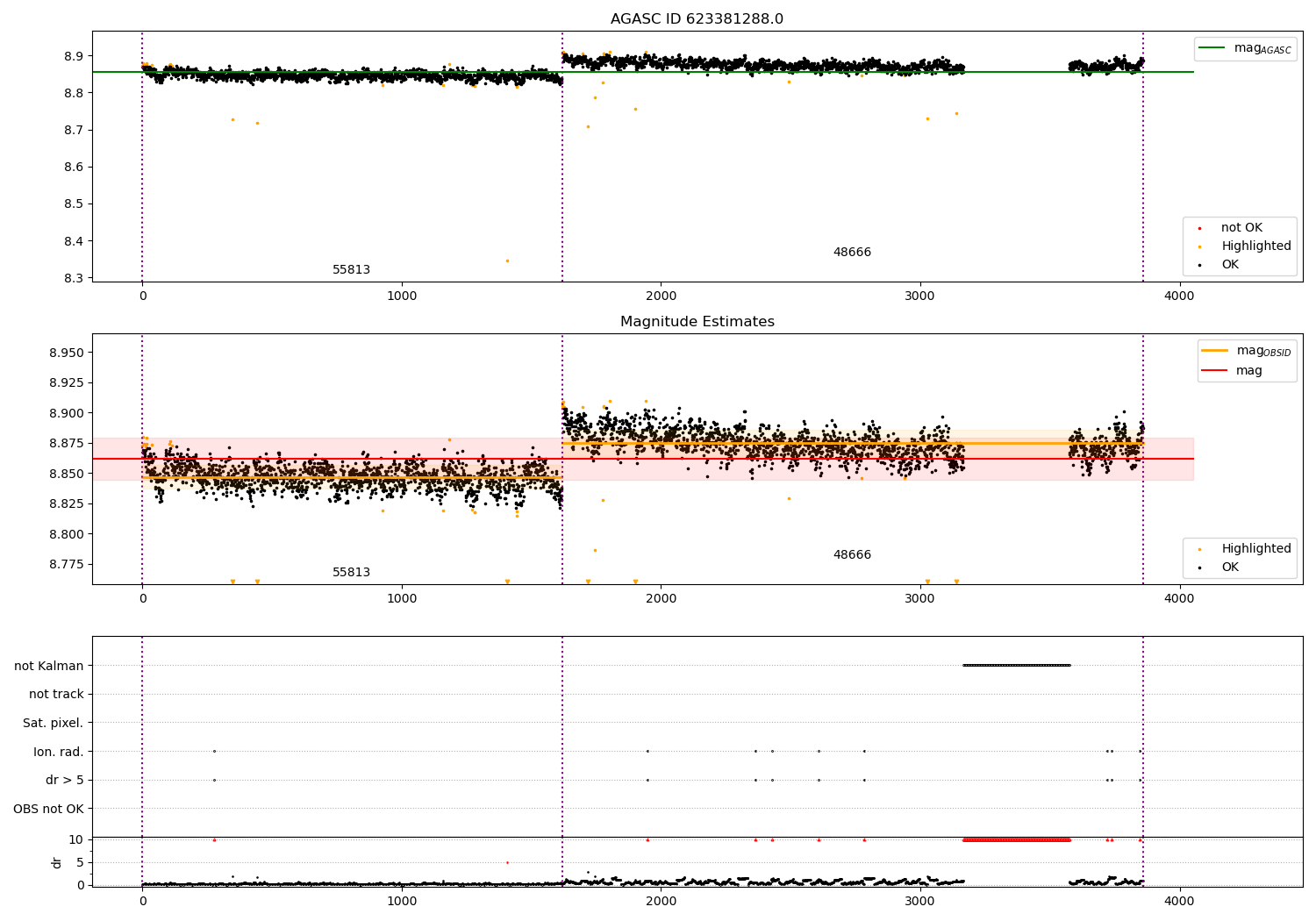
Task: Select 'Highlighted' legend entry in top plot
Action: point(1256,246)
